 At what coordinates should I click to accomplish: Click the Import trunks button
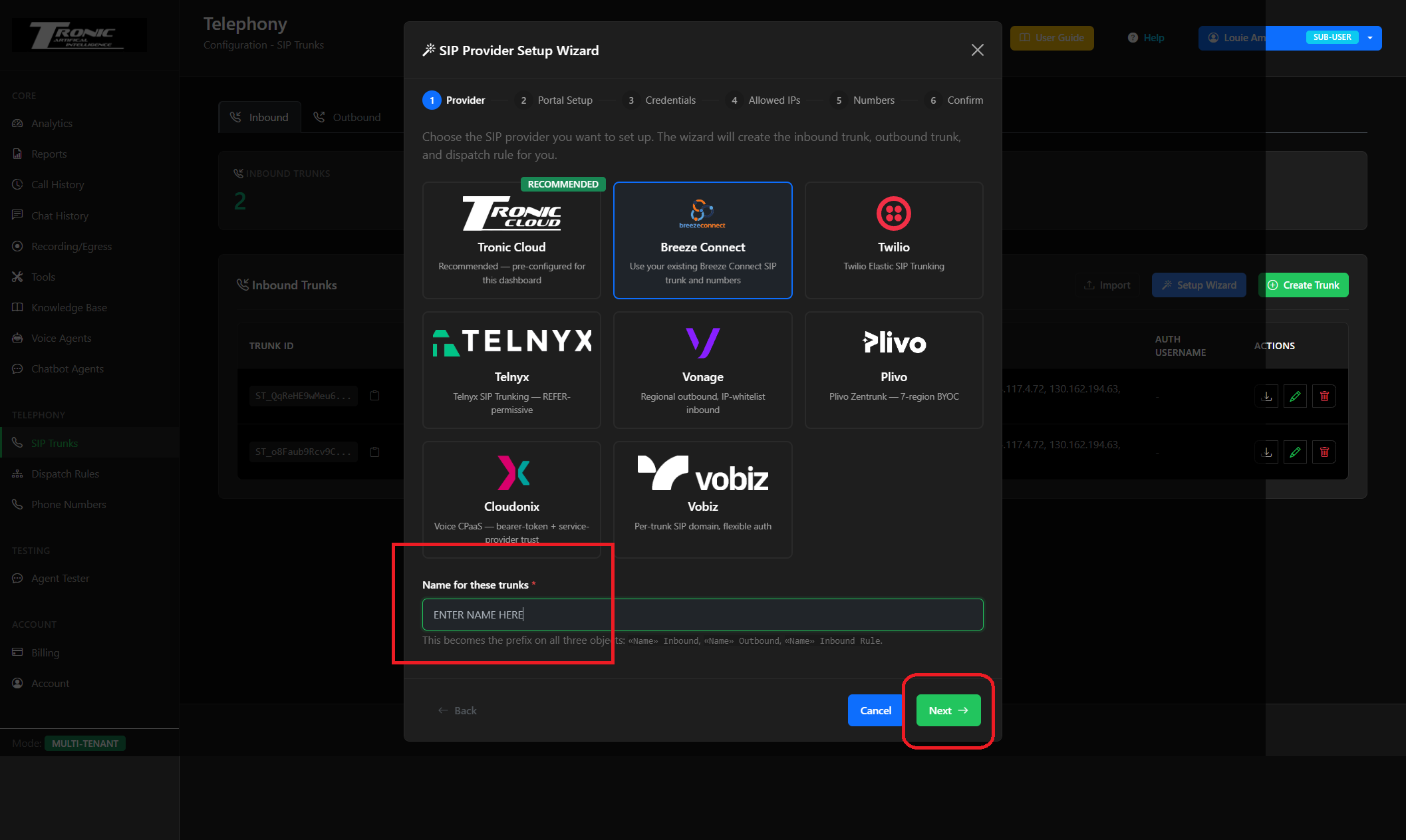point(1107,285)
